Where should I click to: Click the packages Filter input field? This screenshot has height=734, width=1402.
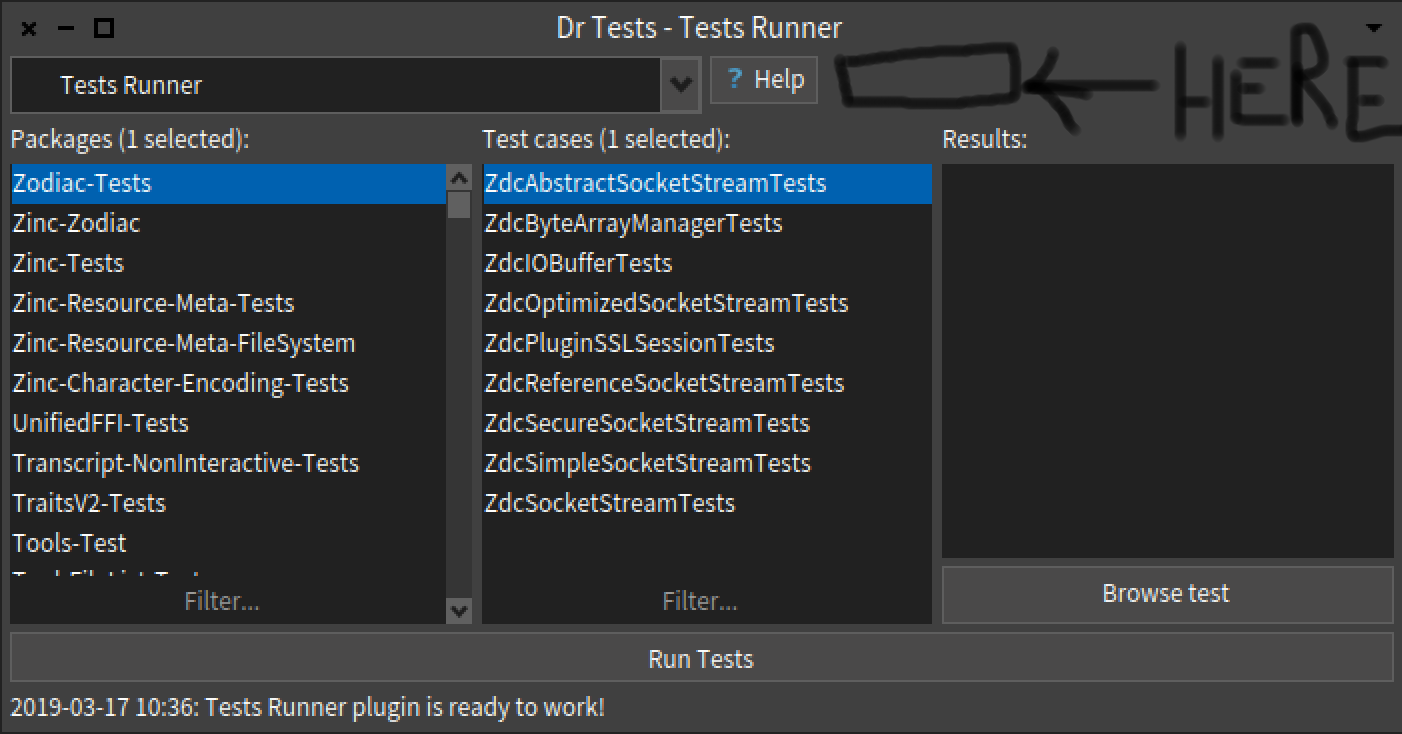[223, 602]
